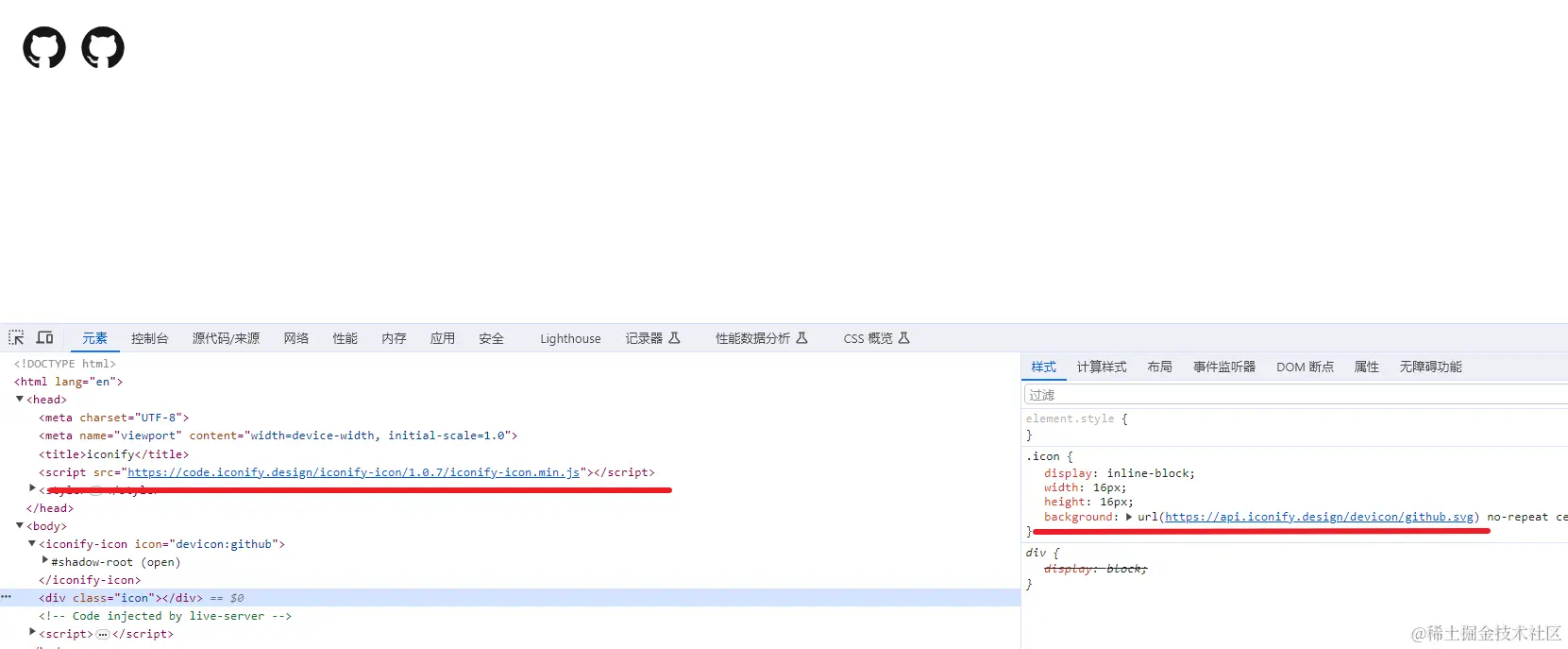
Task: Switch to the 应用 tab
Action: (443, 338)
